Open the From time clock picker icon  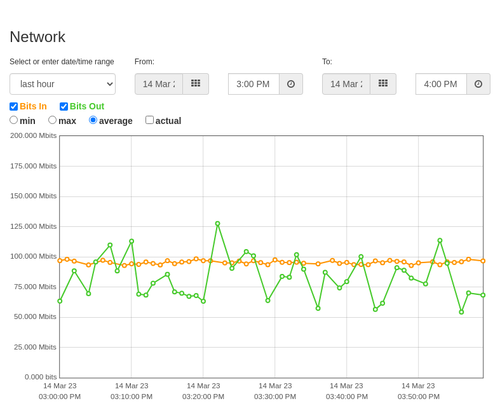pos(291,84)
